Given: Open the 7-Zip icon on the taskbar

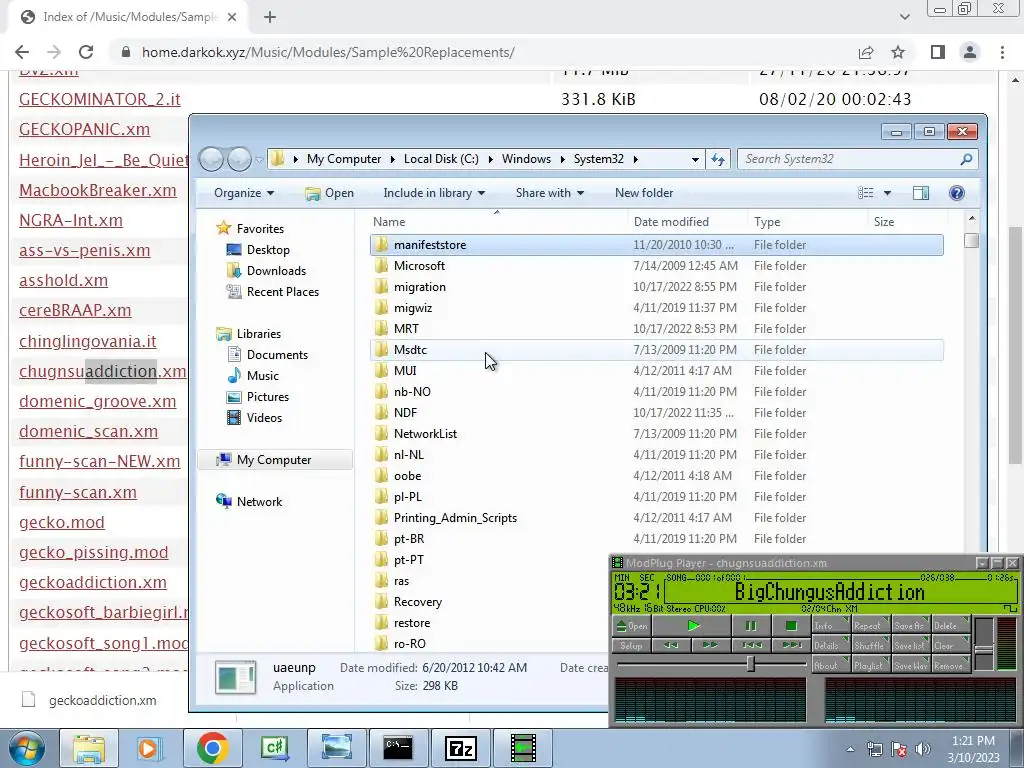Looking at the screenshot, I should (460, 748).
